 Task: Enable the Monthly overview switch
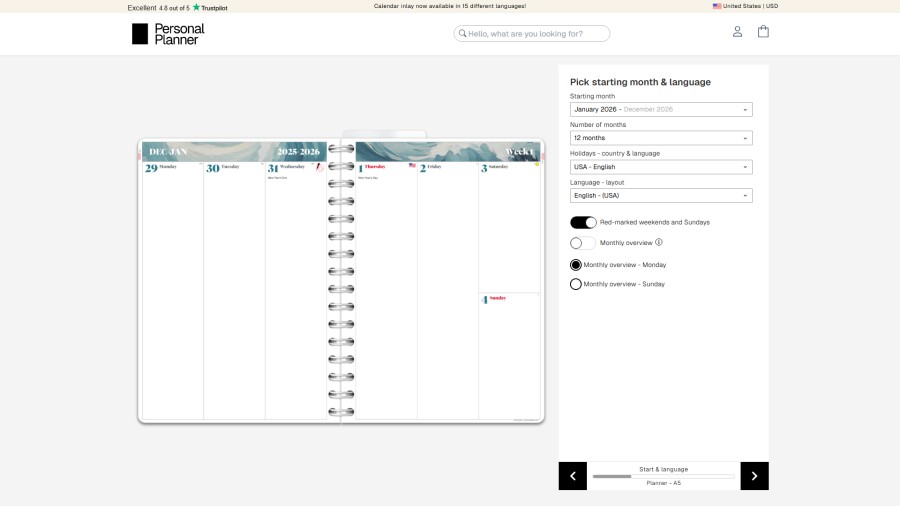coord(583,243)
